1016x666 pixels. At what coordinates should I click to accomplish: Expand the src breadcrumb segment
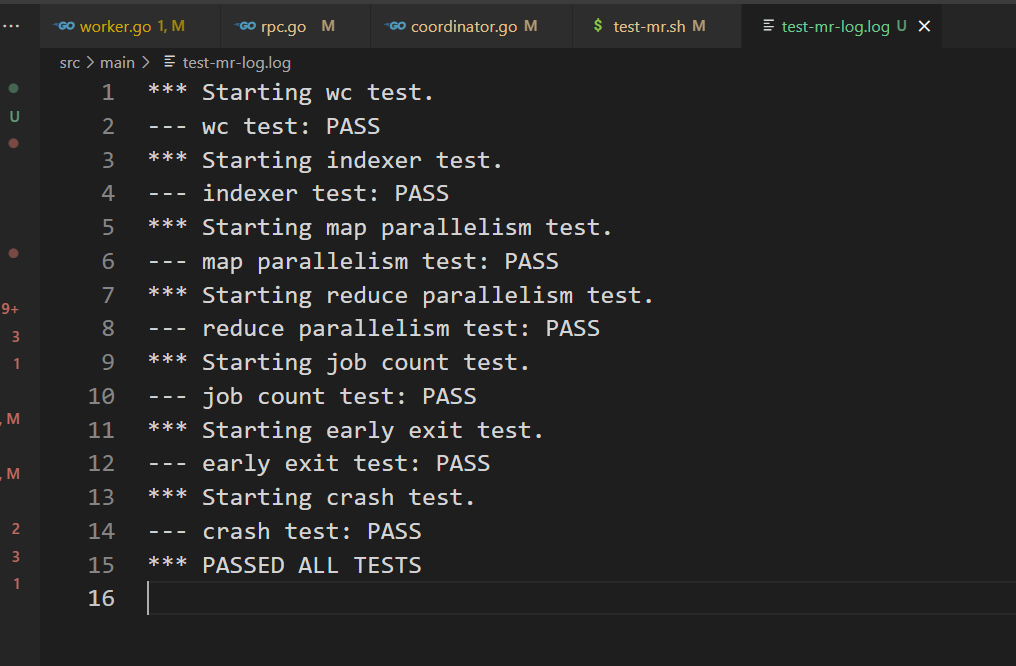[69, 62]
